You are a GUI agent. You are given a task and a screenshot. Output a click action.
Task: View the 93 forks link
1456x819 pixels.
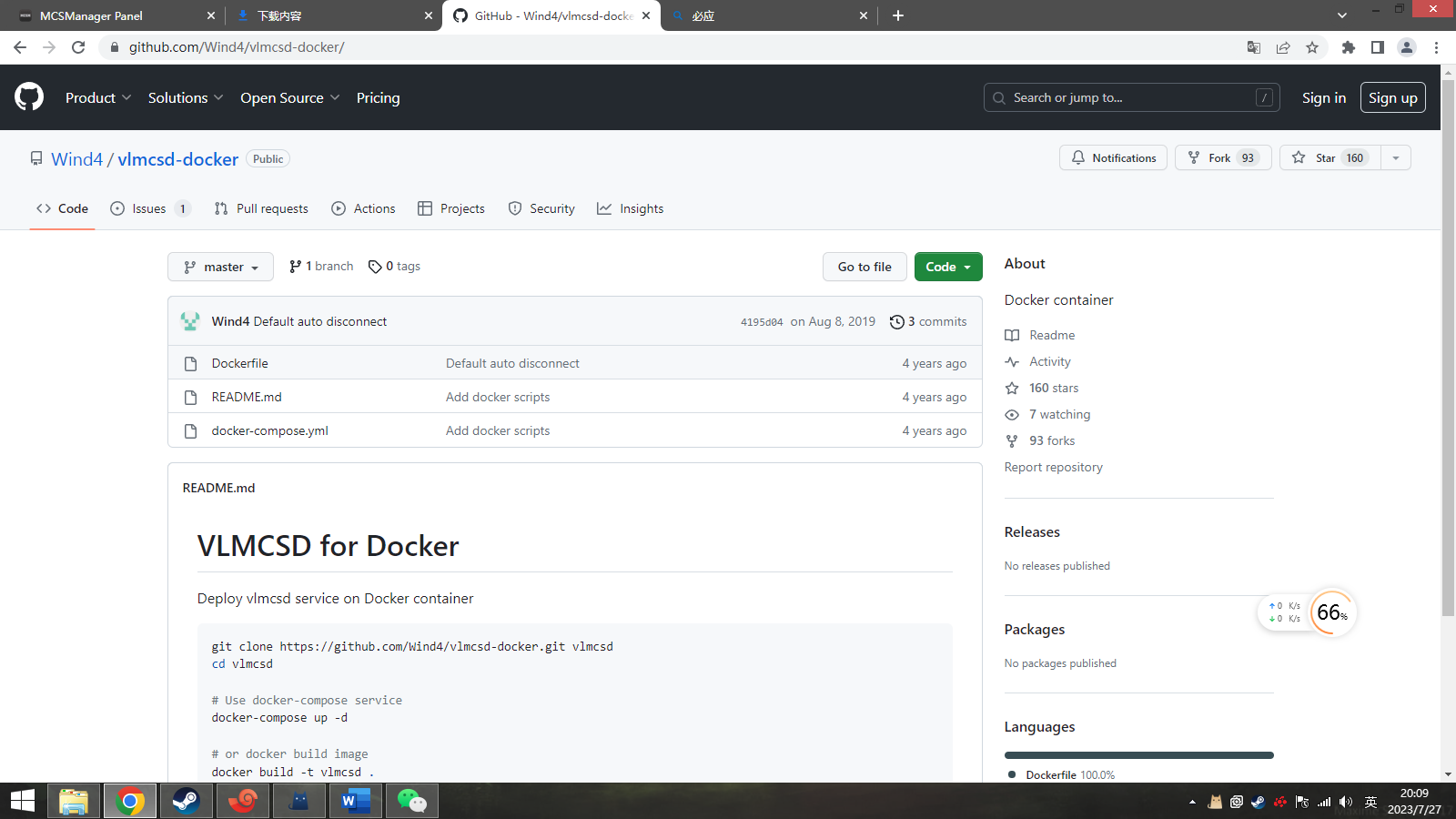pyautogui.click(x=1052, y=441)
